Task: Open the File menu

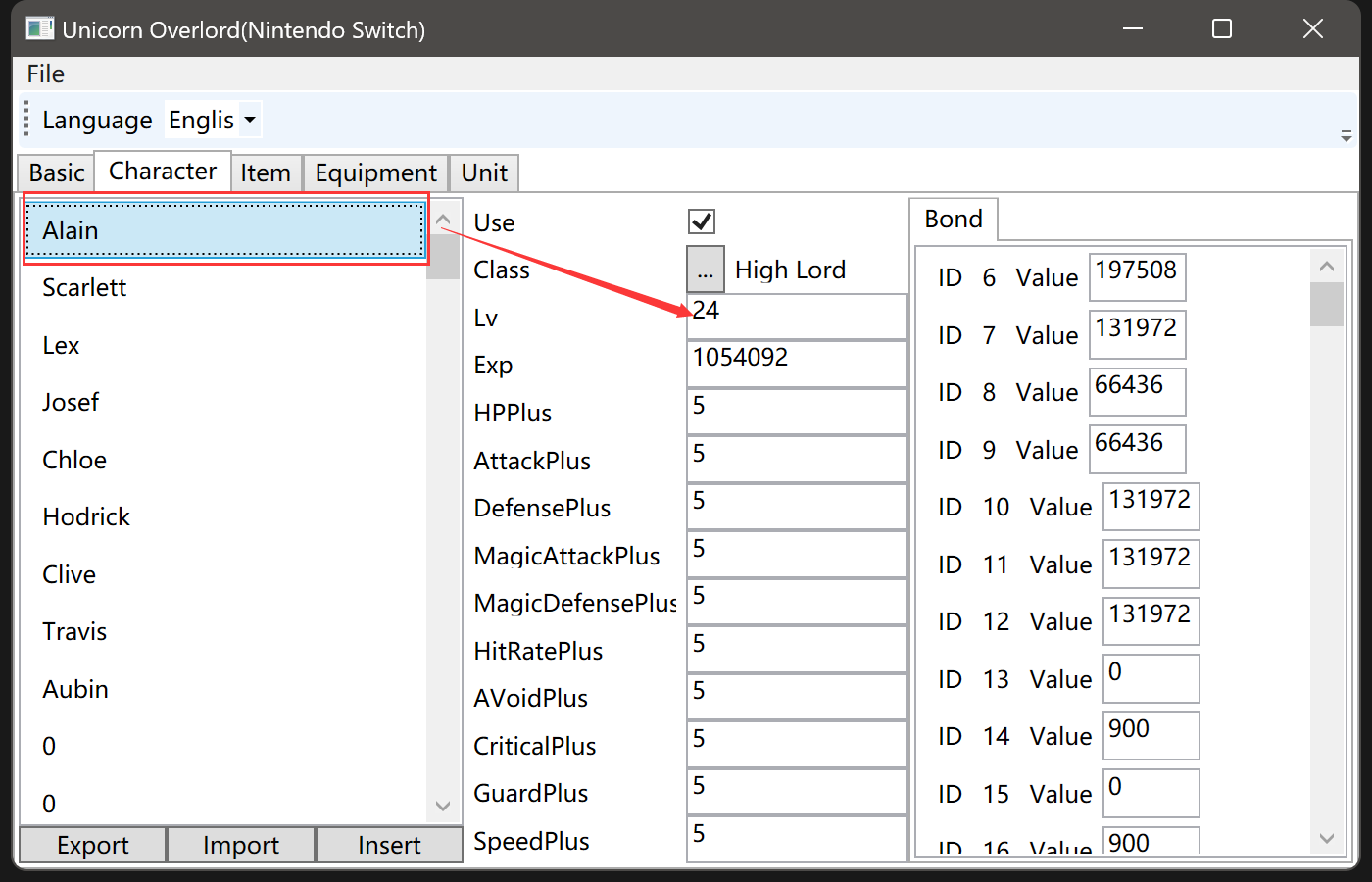Action: click(x=46, y=73)
